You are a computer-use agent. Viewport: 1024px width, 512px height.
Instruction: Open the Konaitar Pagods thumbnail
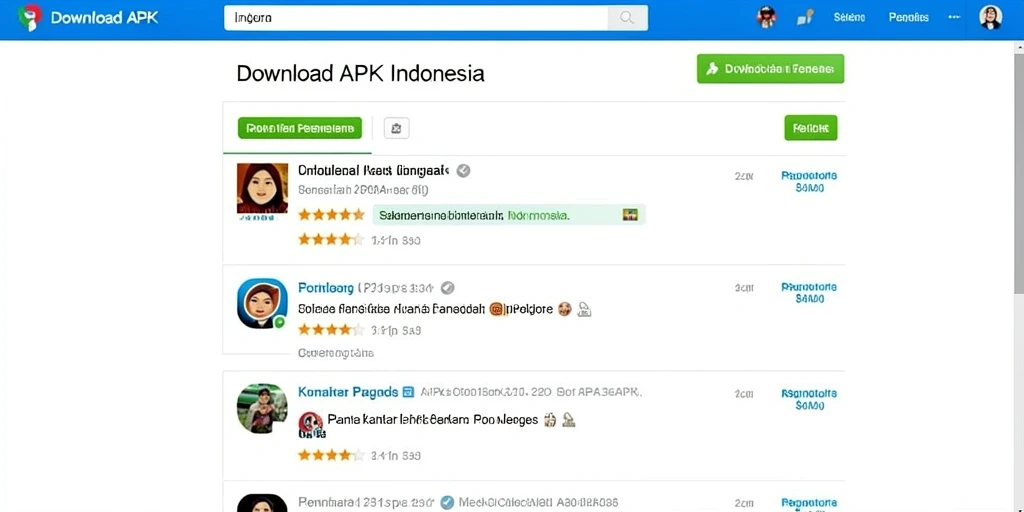262,409
